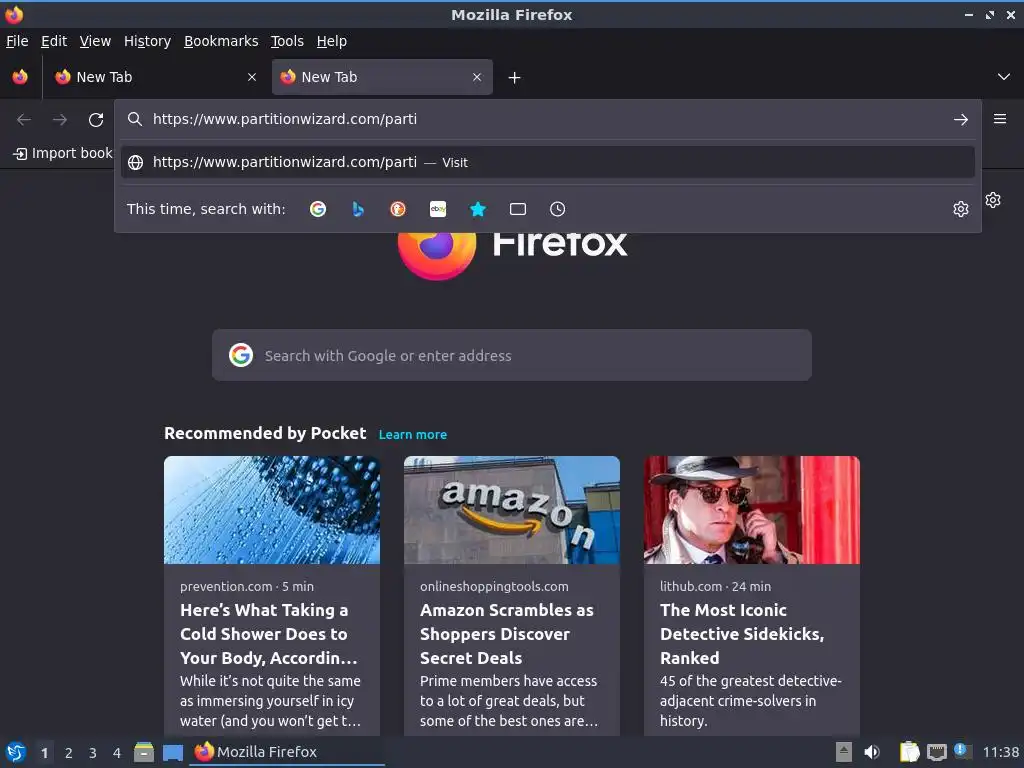Image resolution: width=1024 pixels, height=768 pixels.
Task: Click the search magnifier in address bar
Action: (135, 119)
